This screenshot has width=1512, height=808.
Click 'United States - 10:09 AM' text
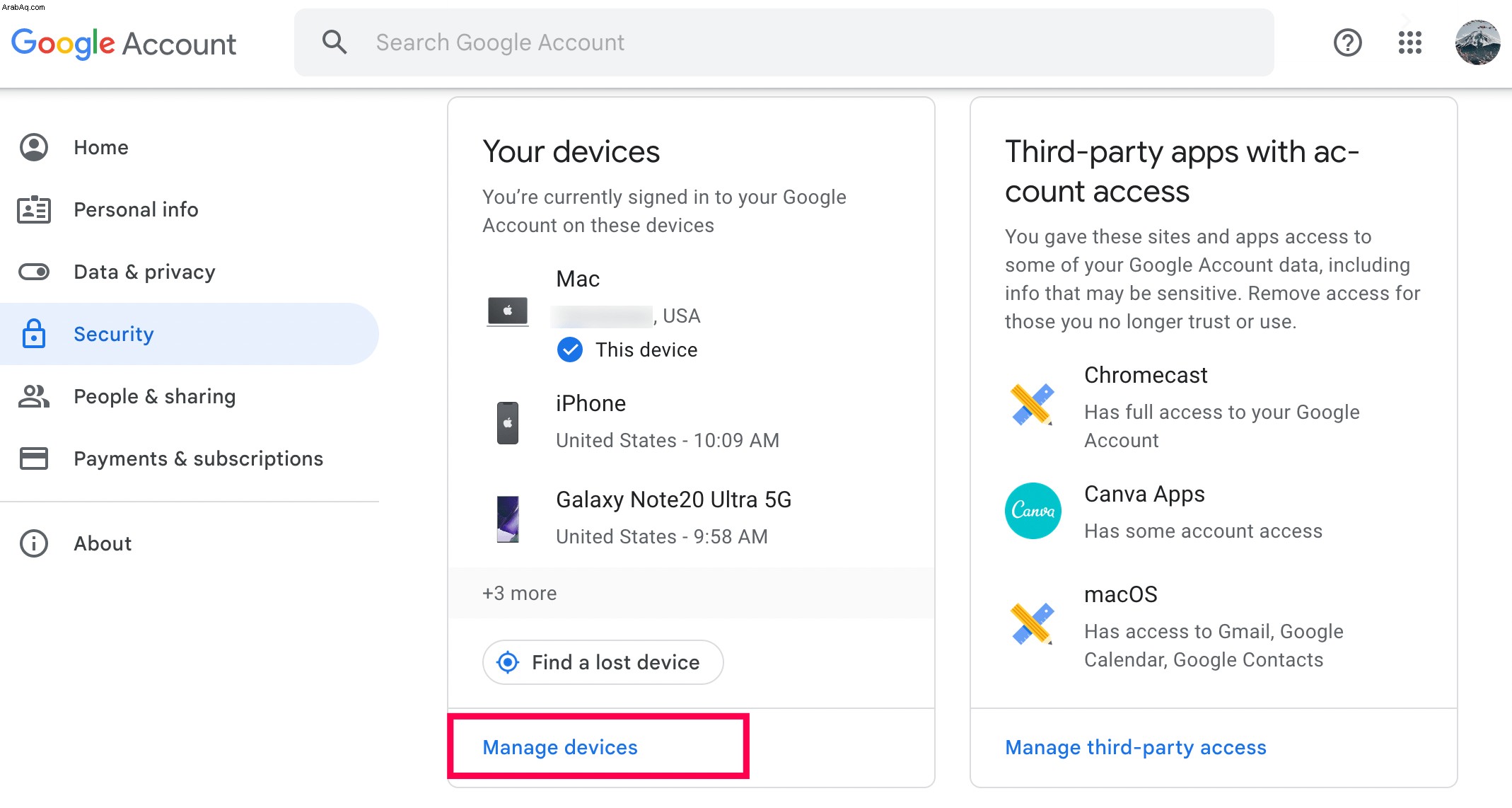[x=668, y=440]
